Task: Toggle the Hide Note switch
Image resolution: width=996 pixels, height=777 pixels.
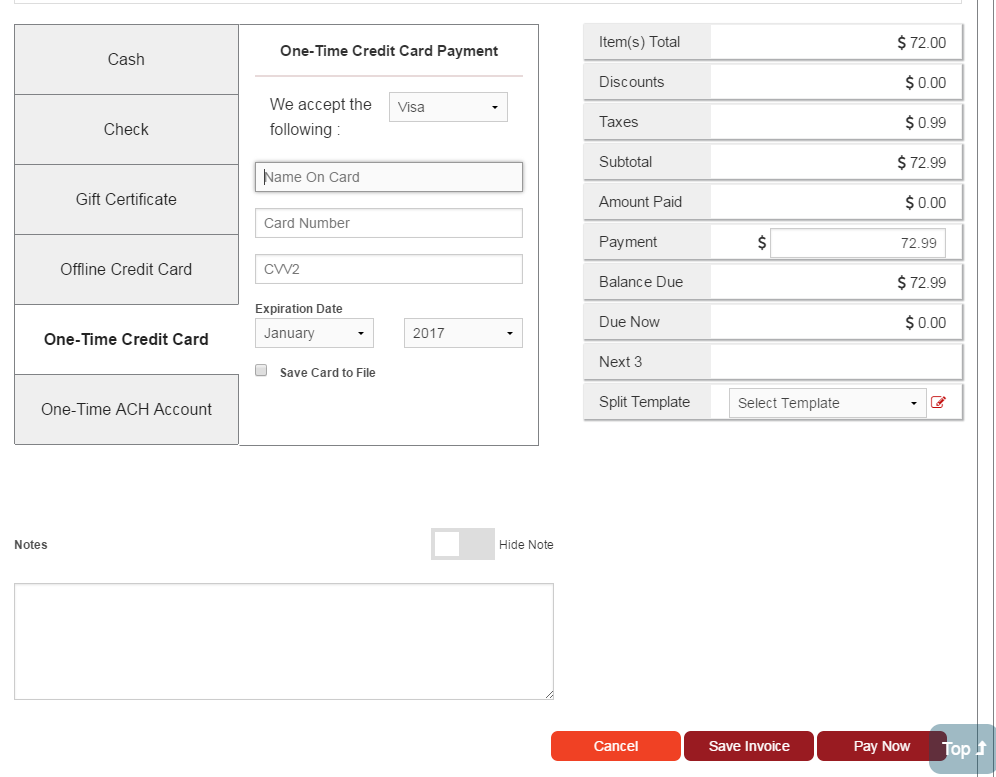Action: [x=462, y=544]
